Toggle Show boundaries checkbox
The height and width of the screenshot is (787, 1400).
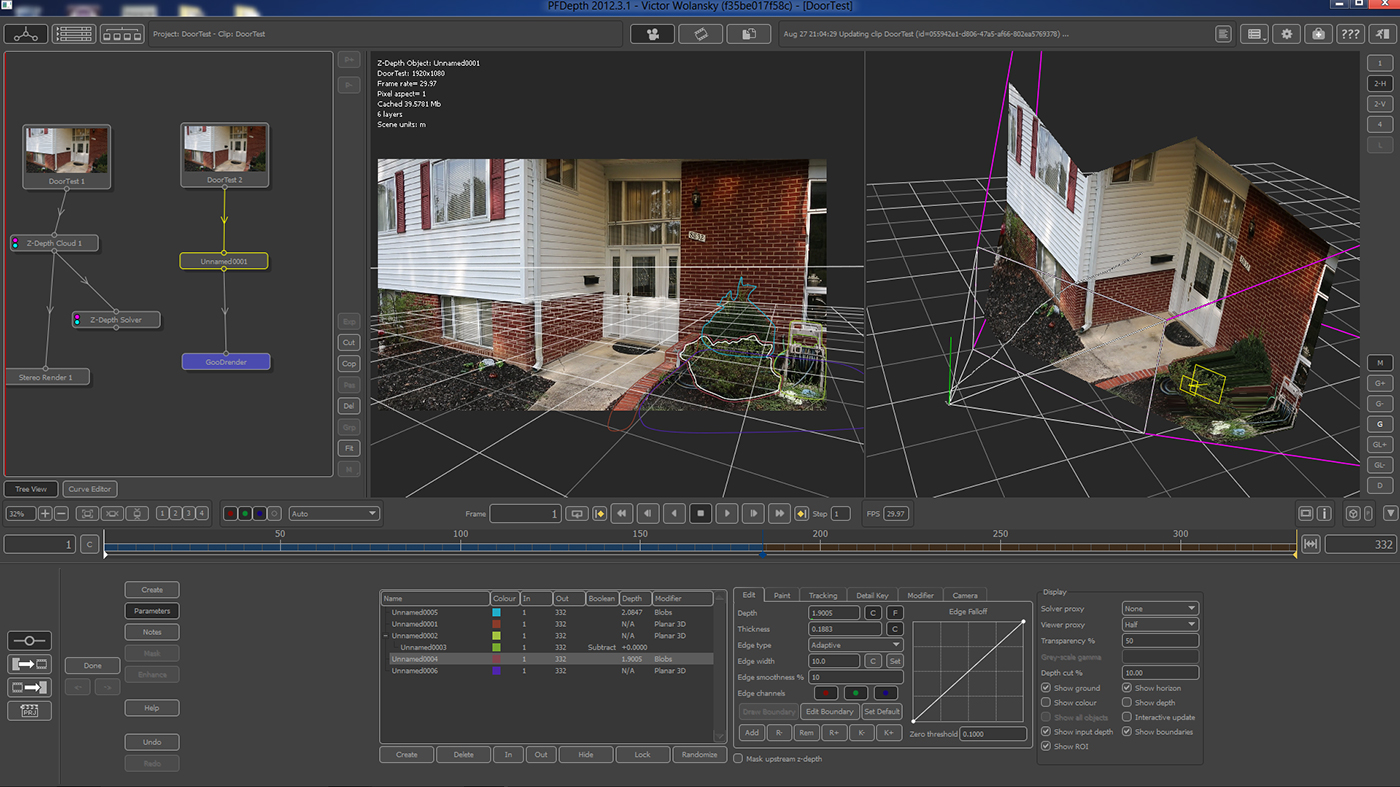(1127, 732)
